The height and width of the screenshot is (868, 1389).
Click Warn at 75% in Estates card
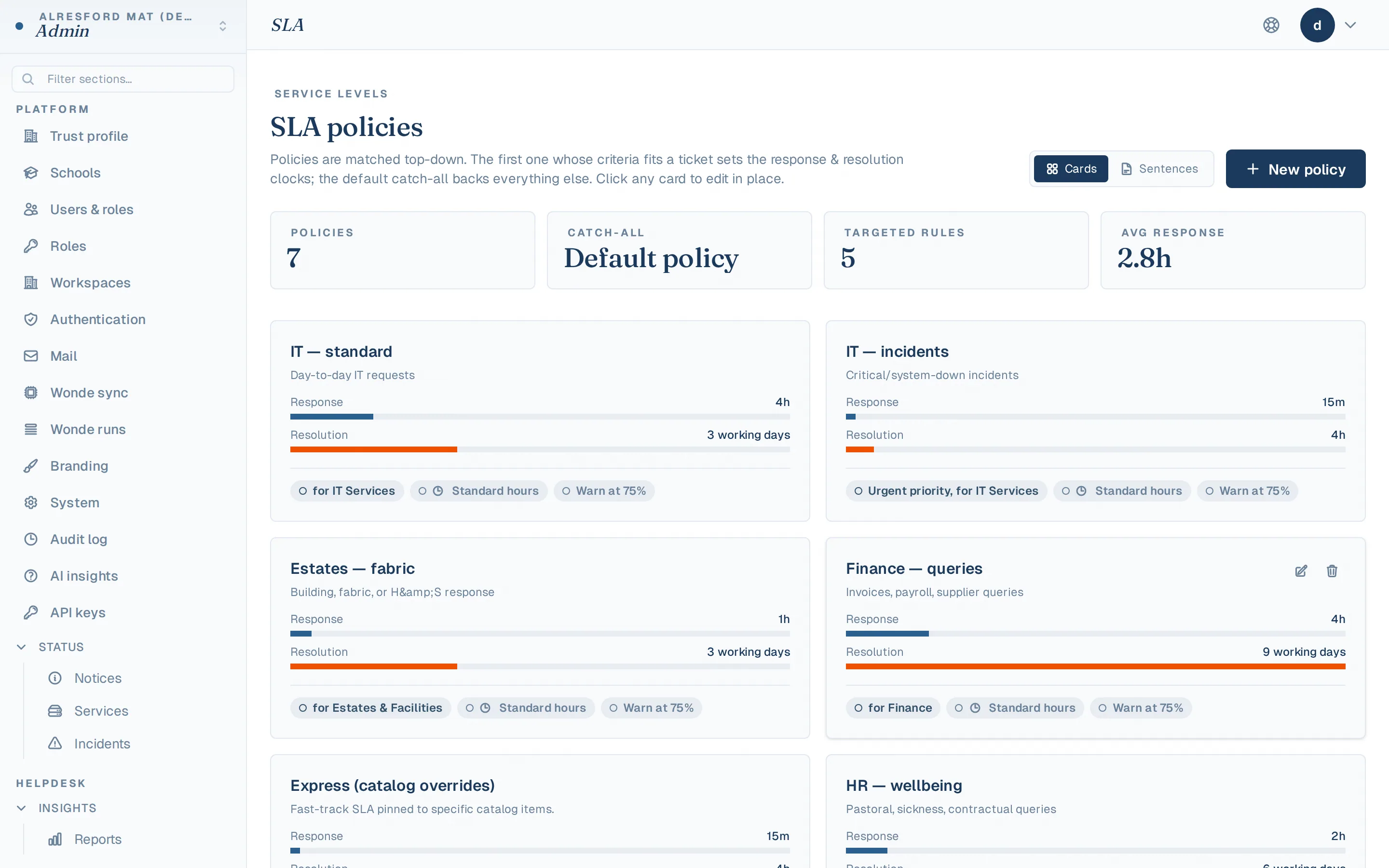652,708
